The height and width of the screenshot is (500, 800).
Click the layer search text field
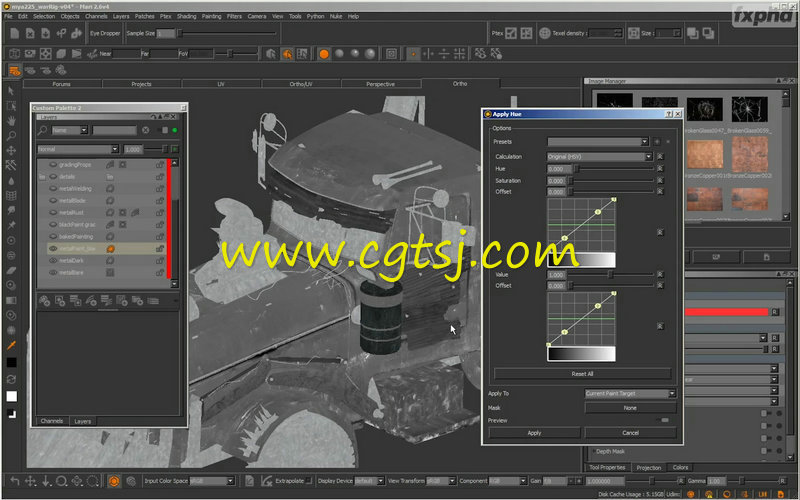click(x=114, y=131)
